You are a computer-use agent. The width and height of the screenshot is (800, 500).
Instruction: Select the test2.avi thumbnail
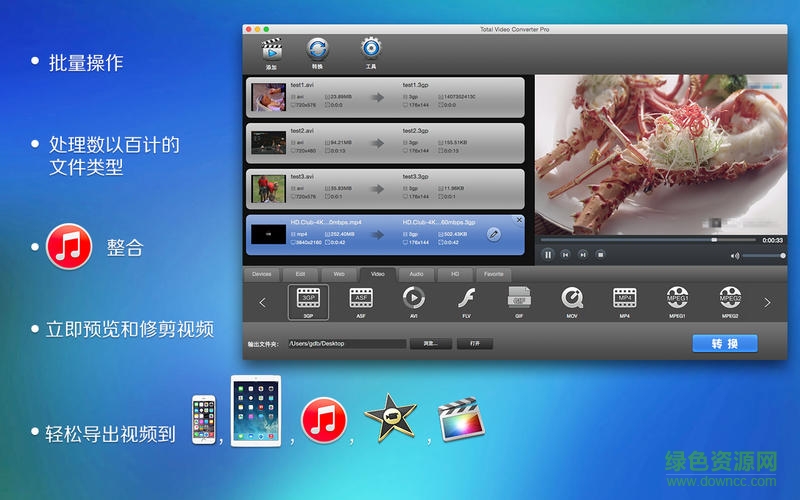(268, 143)
